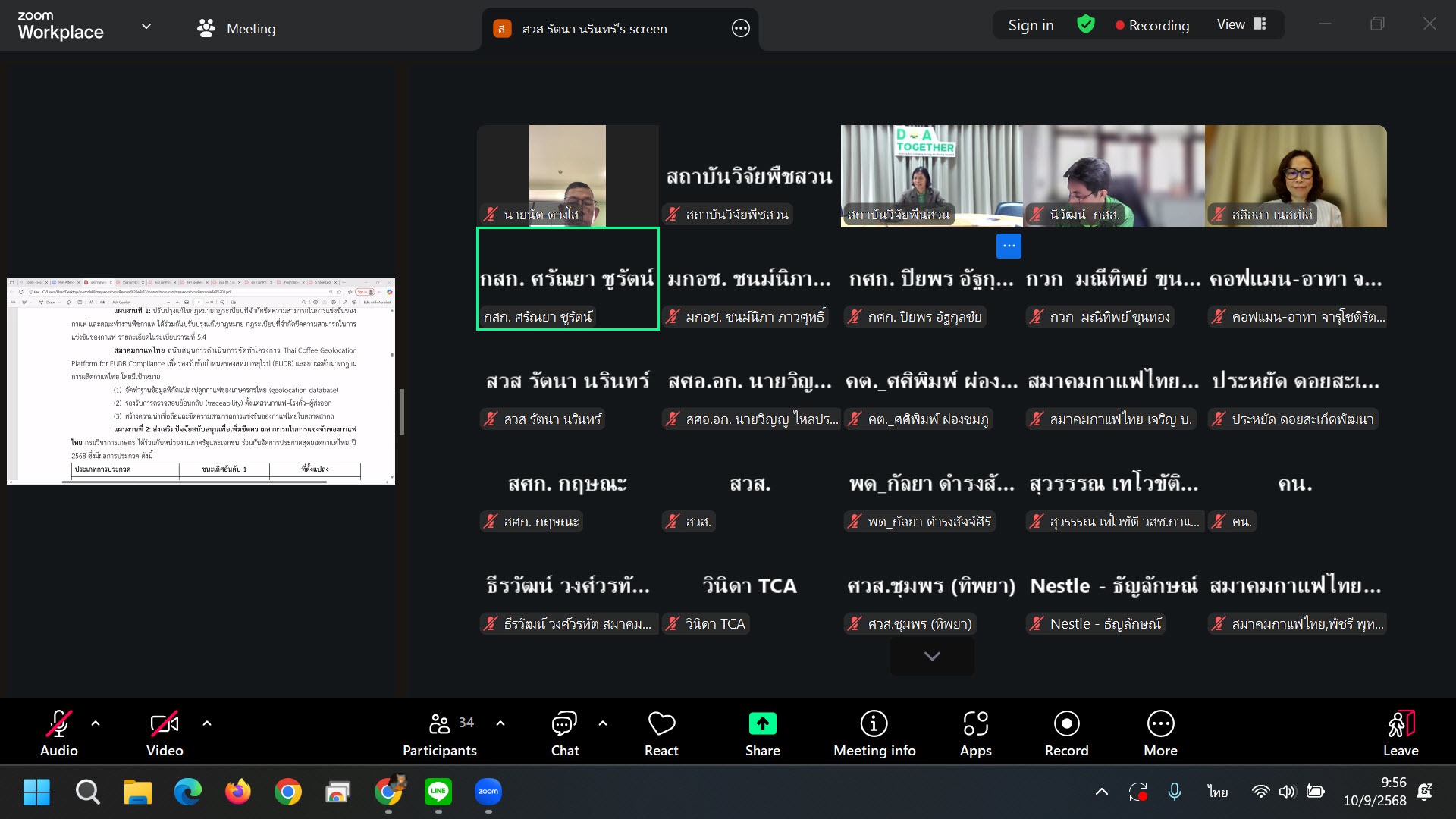Open Meeting info panel
The image size is (1456, 819).
(x=874, y=733)
